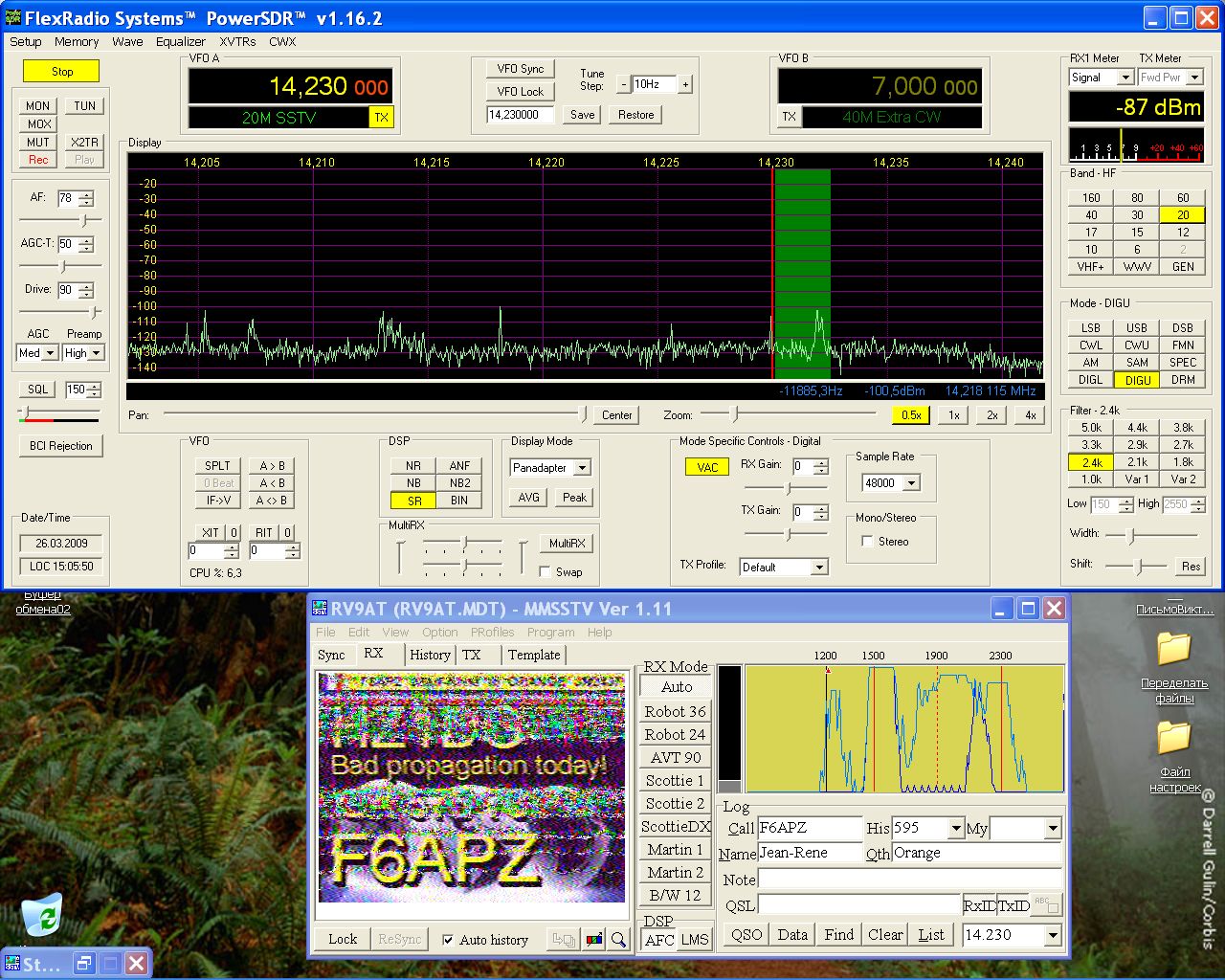Expand the Sample Rate 48000 dropdown
This screenshot has width=1225, height=980.
coord(911,483)
